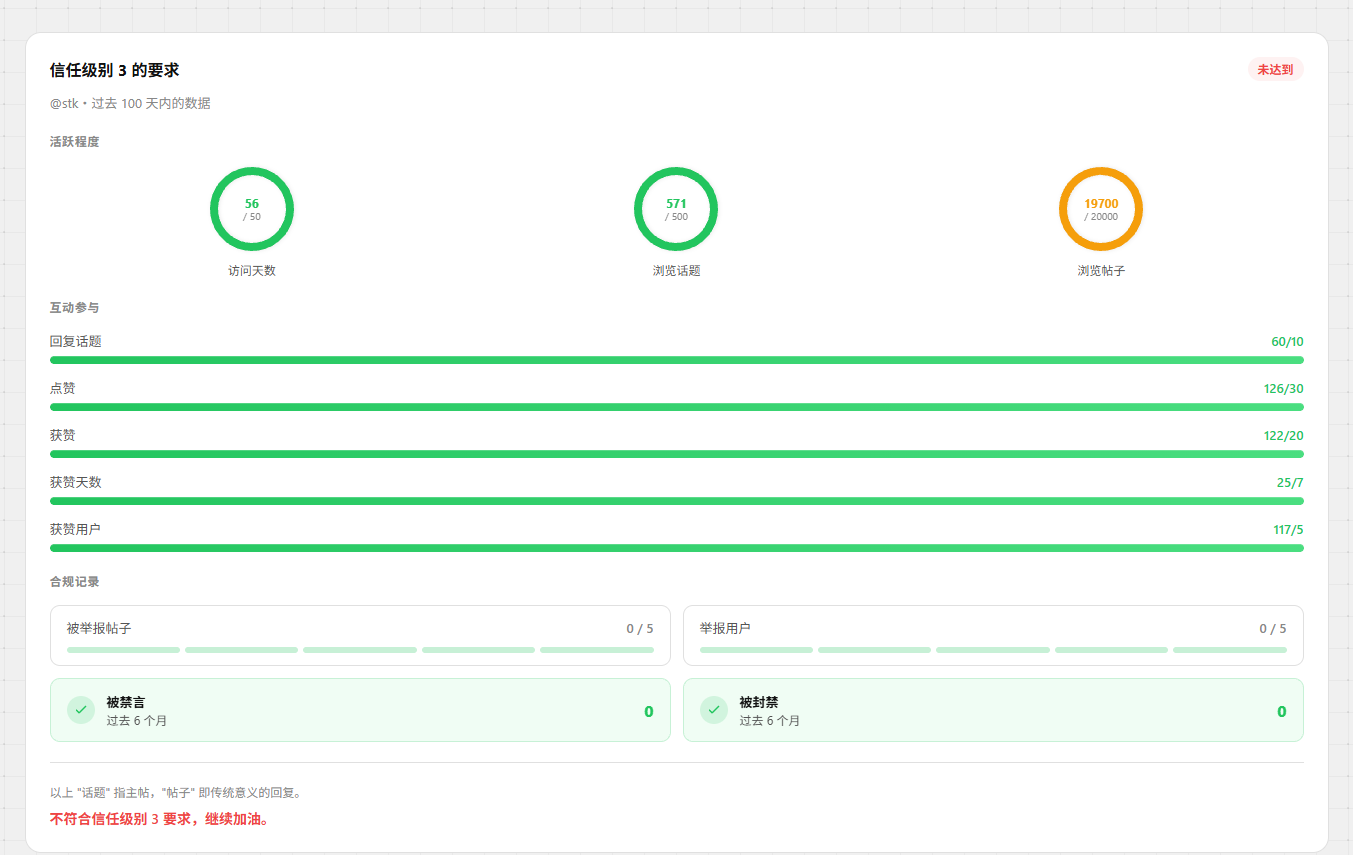Click the 访问天数 label
The image size is (1353, 855).
(x=252, y=271)
